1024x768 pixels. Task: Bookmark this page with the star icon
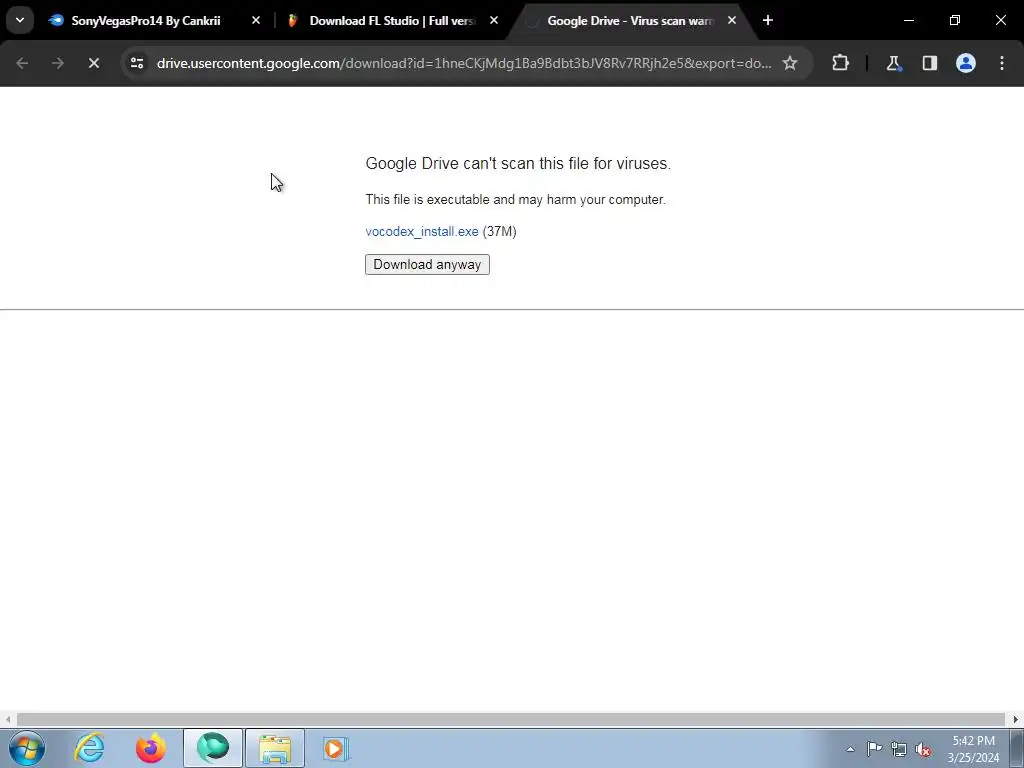(x=790, y=63)
